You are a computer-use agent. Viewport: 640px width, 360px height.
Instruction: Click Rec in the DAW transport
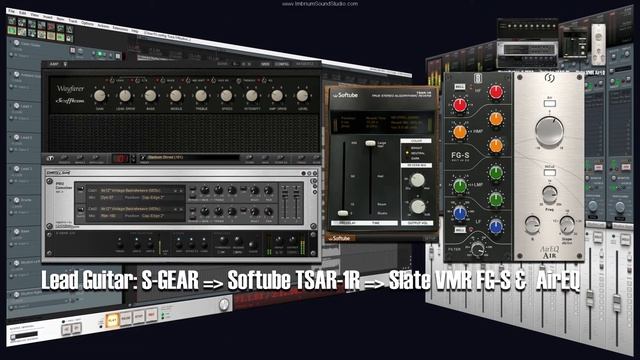tap(152, 315)
